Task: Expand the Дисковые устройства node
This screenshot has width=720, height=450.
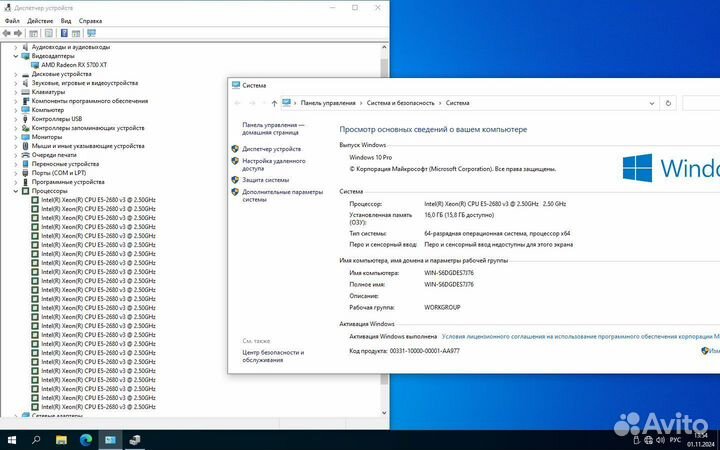Action: point(16,74)
